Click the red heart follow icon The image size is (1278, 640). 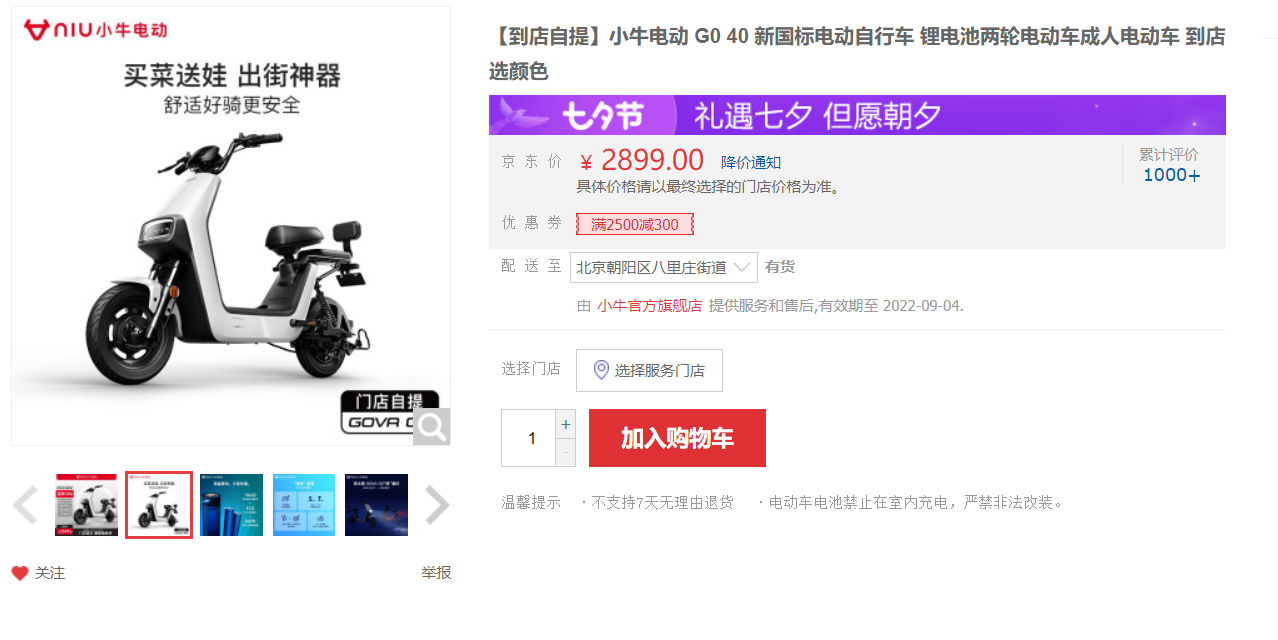20,573
